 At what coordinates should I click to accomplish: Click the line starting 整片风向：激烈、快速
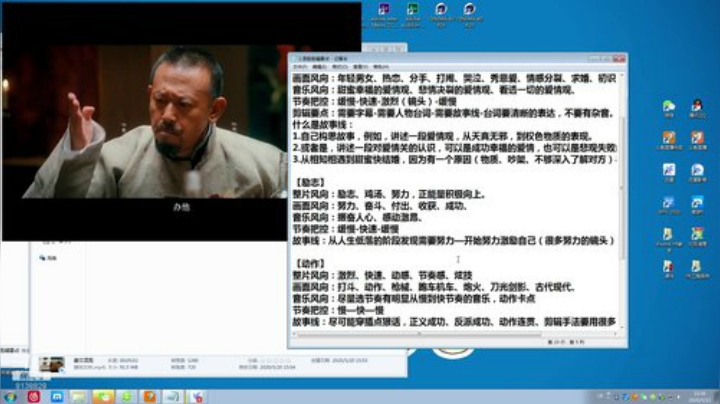pos(382,275)
